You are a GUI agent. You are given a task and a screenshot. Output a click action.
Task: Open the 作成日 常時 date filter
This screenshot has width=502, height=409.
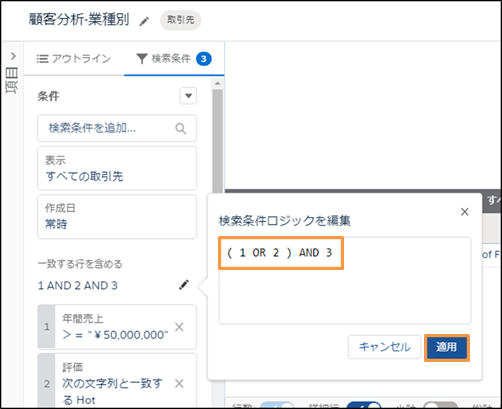point(117,217)
